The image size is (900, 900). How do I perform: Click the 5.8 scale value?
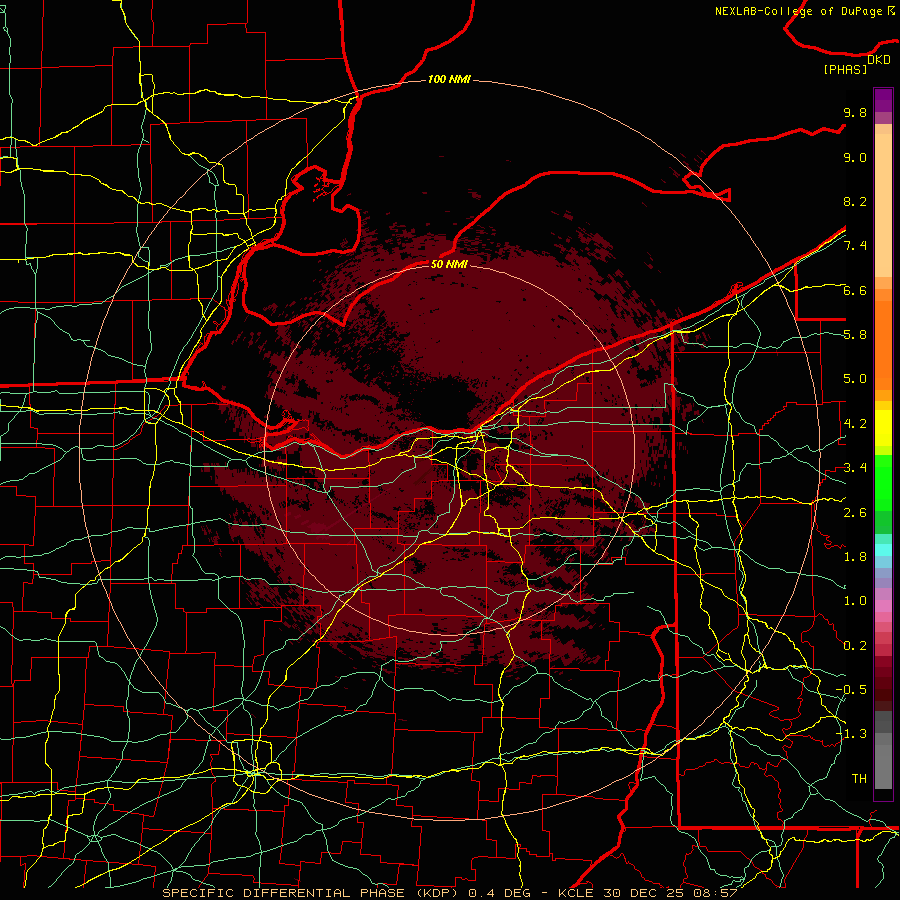(855, 335)
